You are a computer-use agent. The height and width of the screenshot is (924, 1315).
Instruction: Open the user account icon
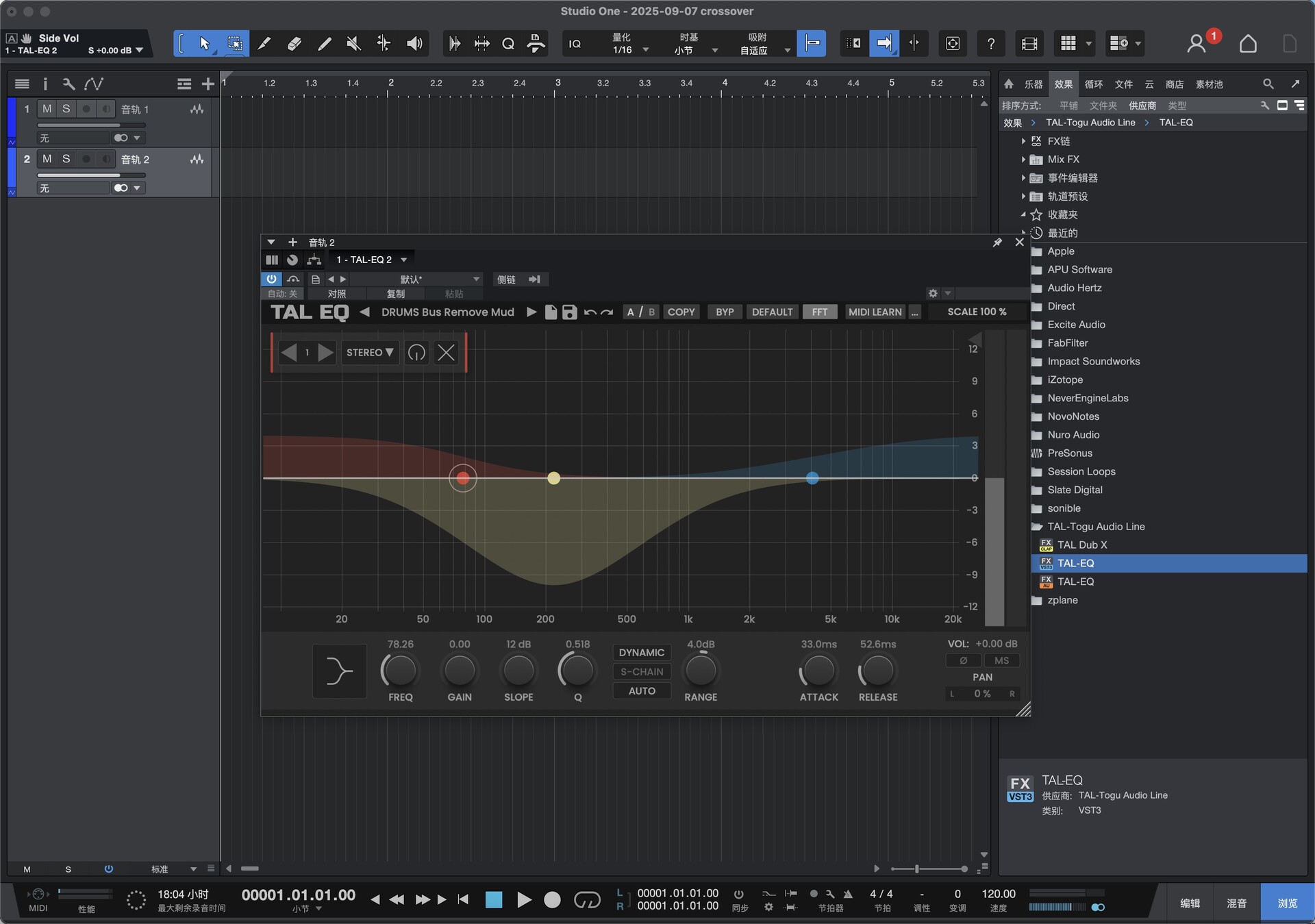click(1196, 44)
